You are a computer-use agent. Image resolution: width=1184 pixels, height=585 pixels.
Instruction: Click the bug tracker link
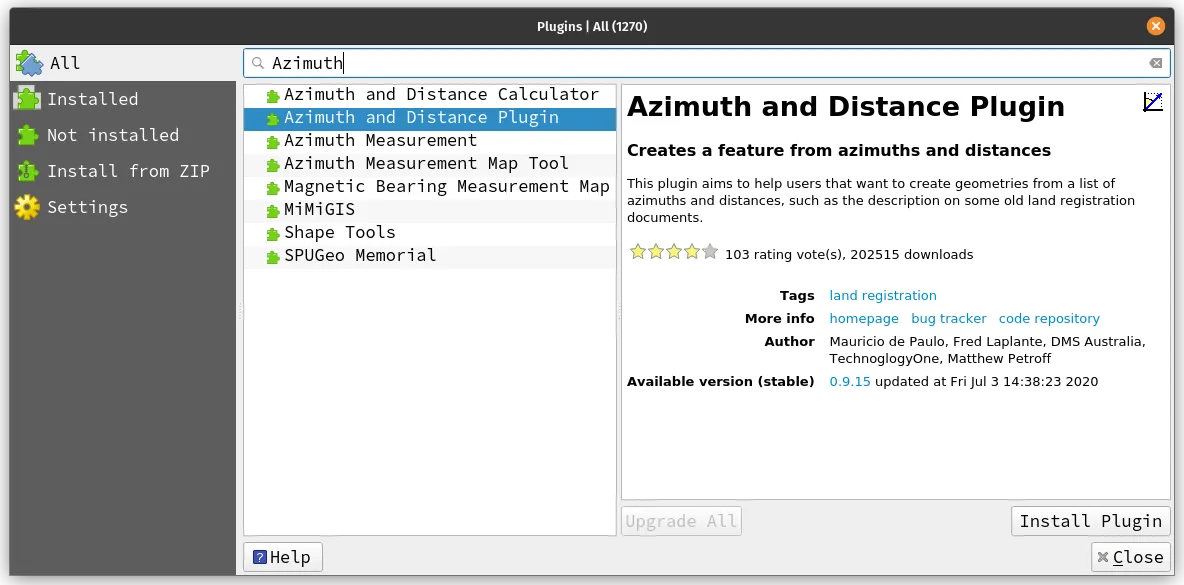click(x=948, y=318)
